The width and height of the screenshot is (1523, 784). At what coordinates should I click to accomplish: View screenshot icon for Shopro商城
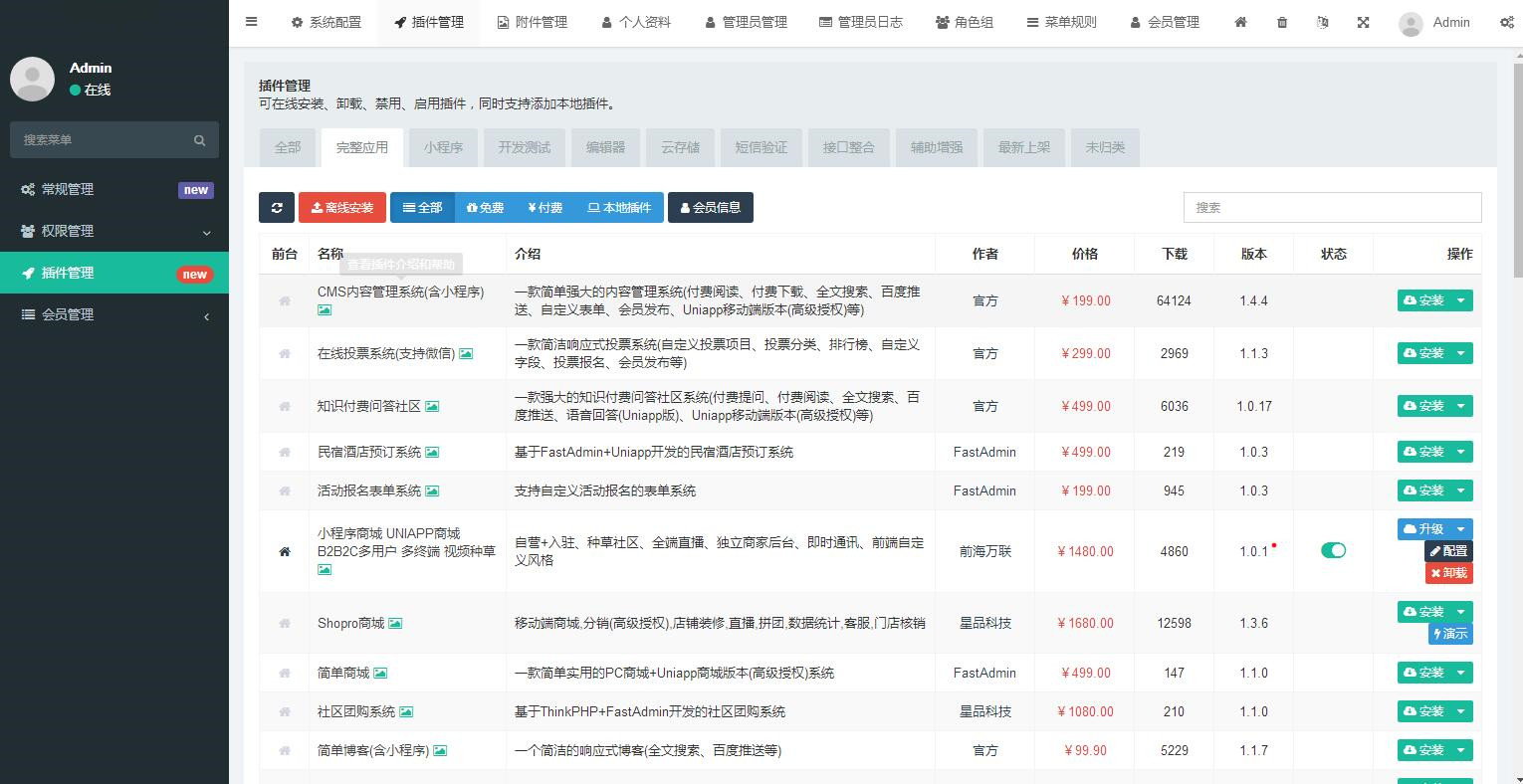point(395,623)
